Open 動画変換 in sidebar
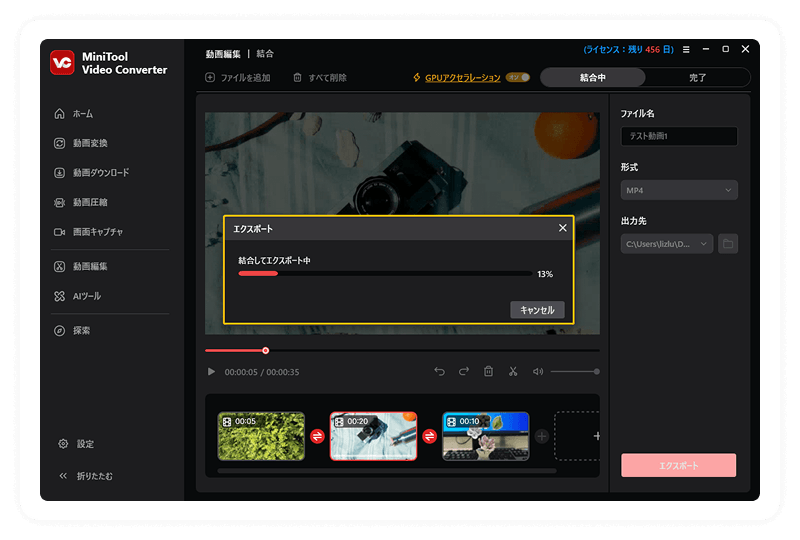Screen dimensions: 800x540 pos(81,143)
